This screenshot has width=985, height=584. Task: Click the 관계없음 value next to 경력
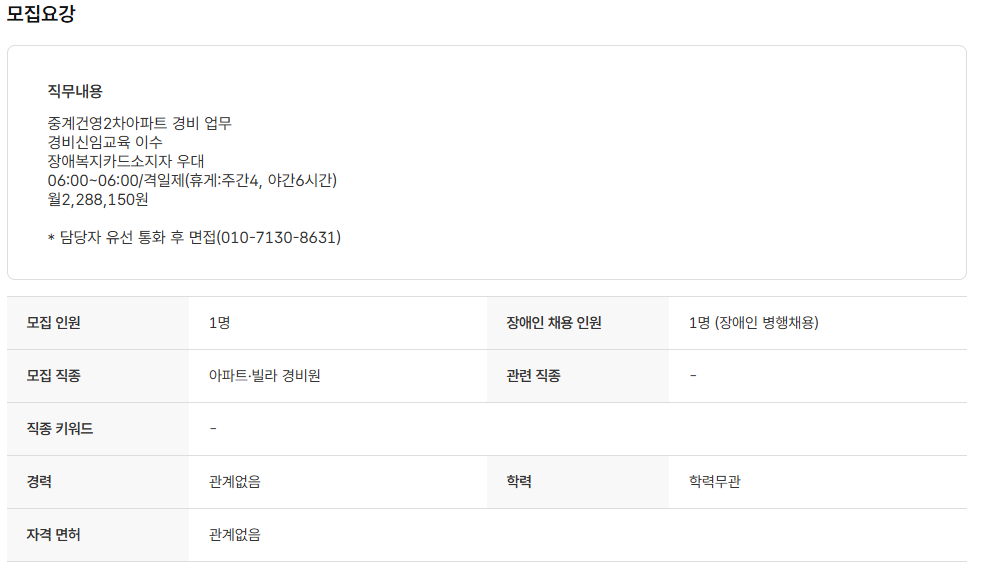pyautogui.click(x=235, y=482)
